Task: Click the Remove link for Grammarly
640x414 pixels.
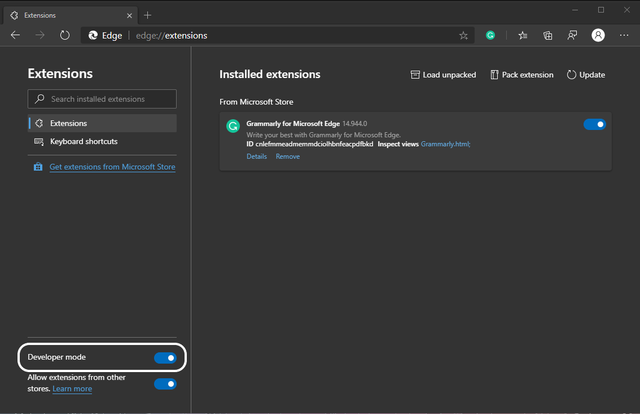Action: (x=287, y=156)
